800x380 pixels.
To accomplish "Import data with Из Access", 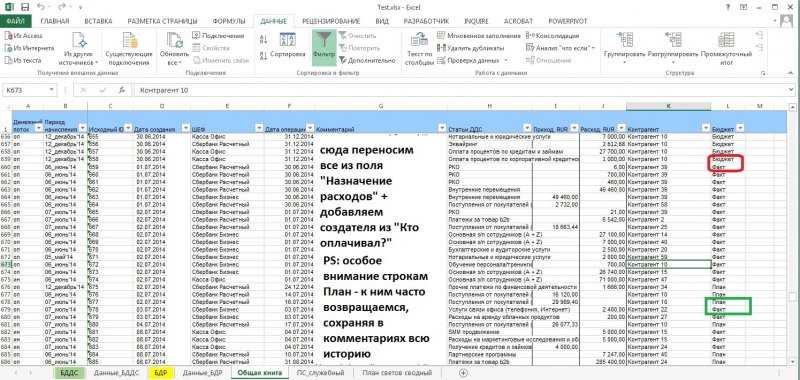I will pyautogui.click(x=23, y=35).
